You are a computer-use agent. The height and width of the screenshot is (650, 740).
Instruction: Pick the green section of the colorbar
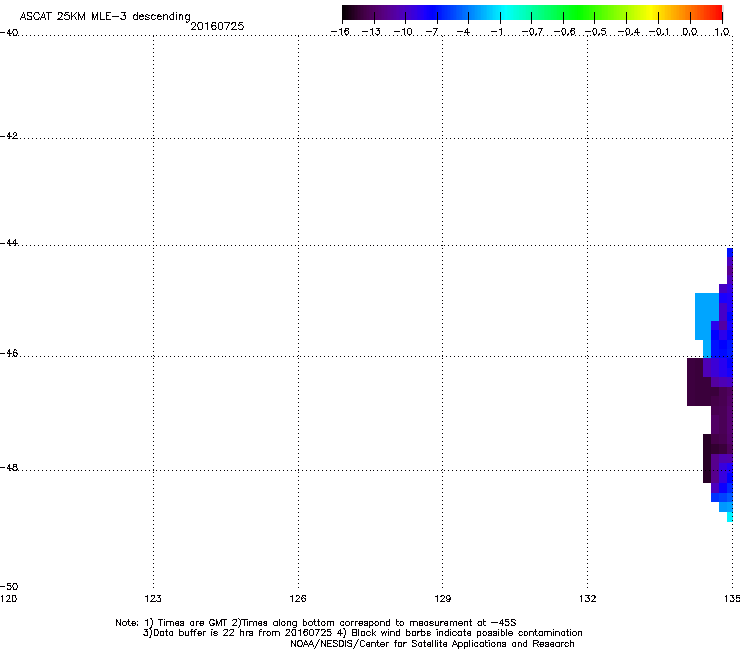580,13
